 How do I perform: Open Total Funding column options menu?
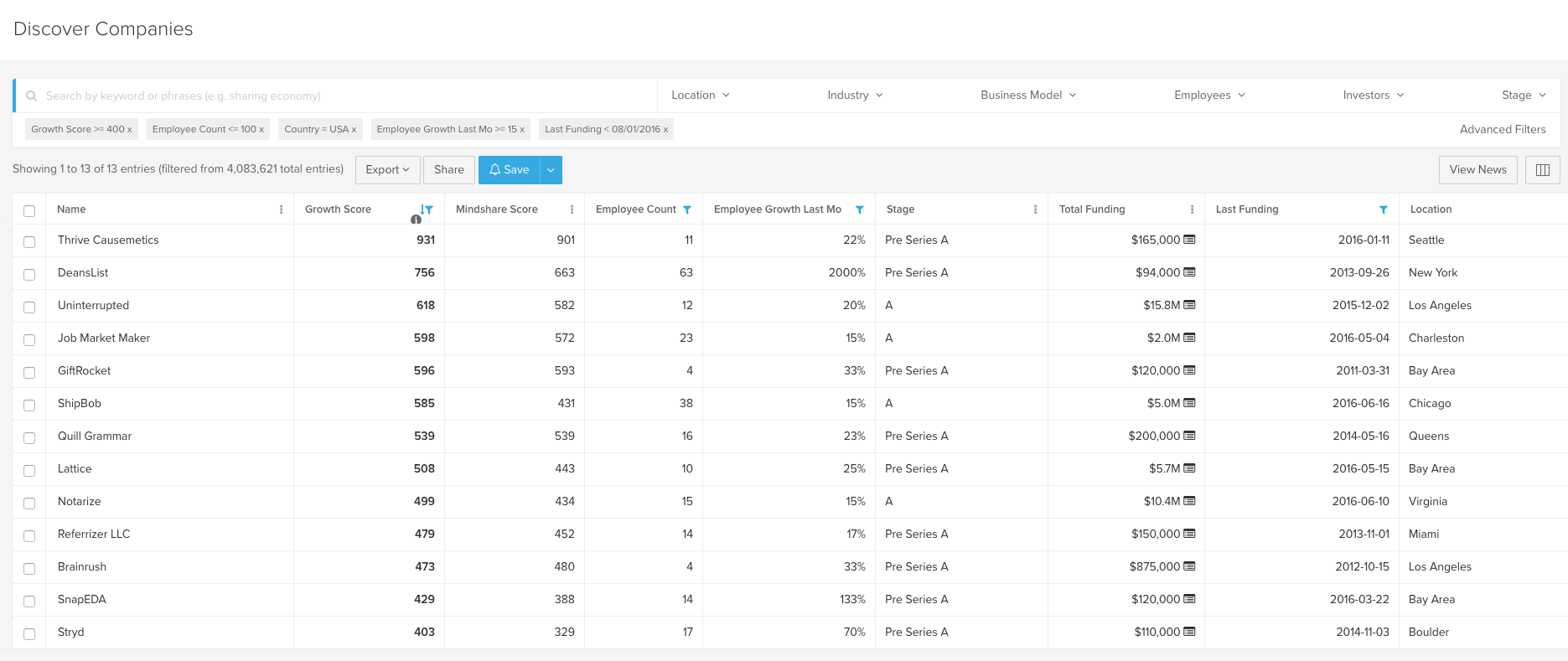[1192, 209]
